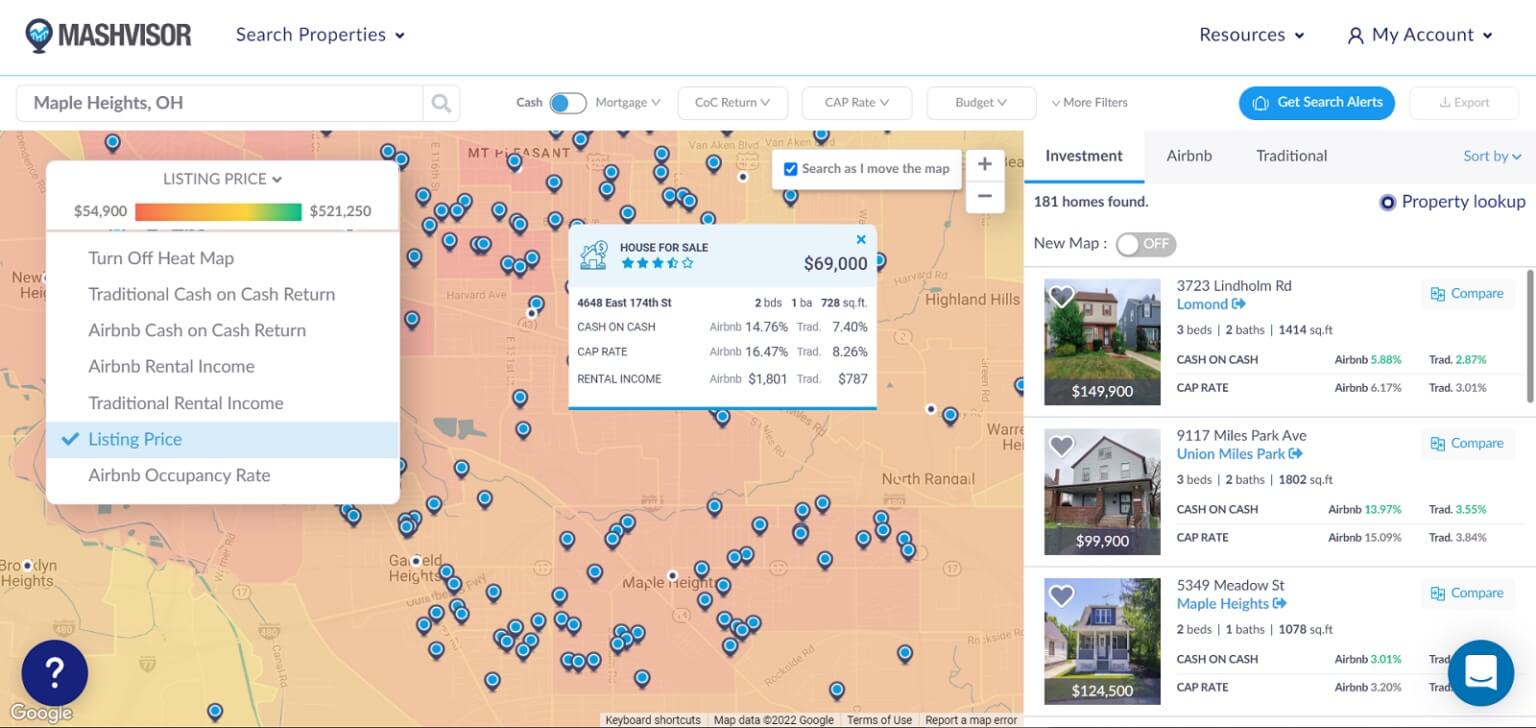Click the bell icon in Get Search Alerts

(x=1261, y=103)
